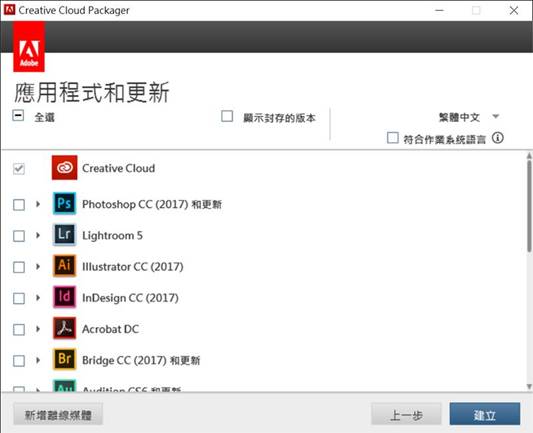The width and height of the screenshot is (533, 433).
Task: Enable the 顯示封存的版本 checkbox
Action: click(x=227, y=116)
